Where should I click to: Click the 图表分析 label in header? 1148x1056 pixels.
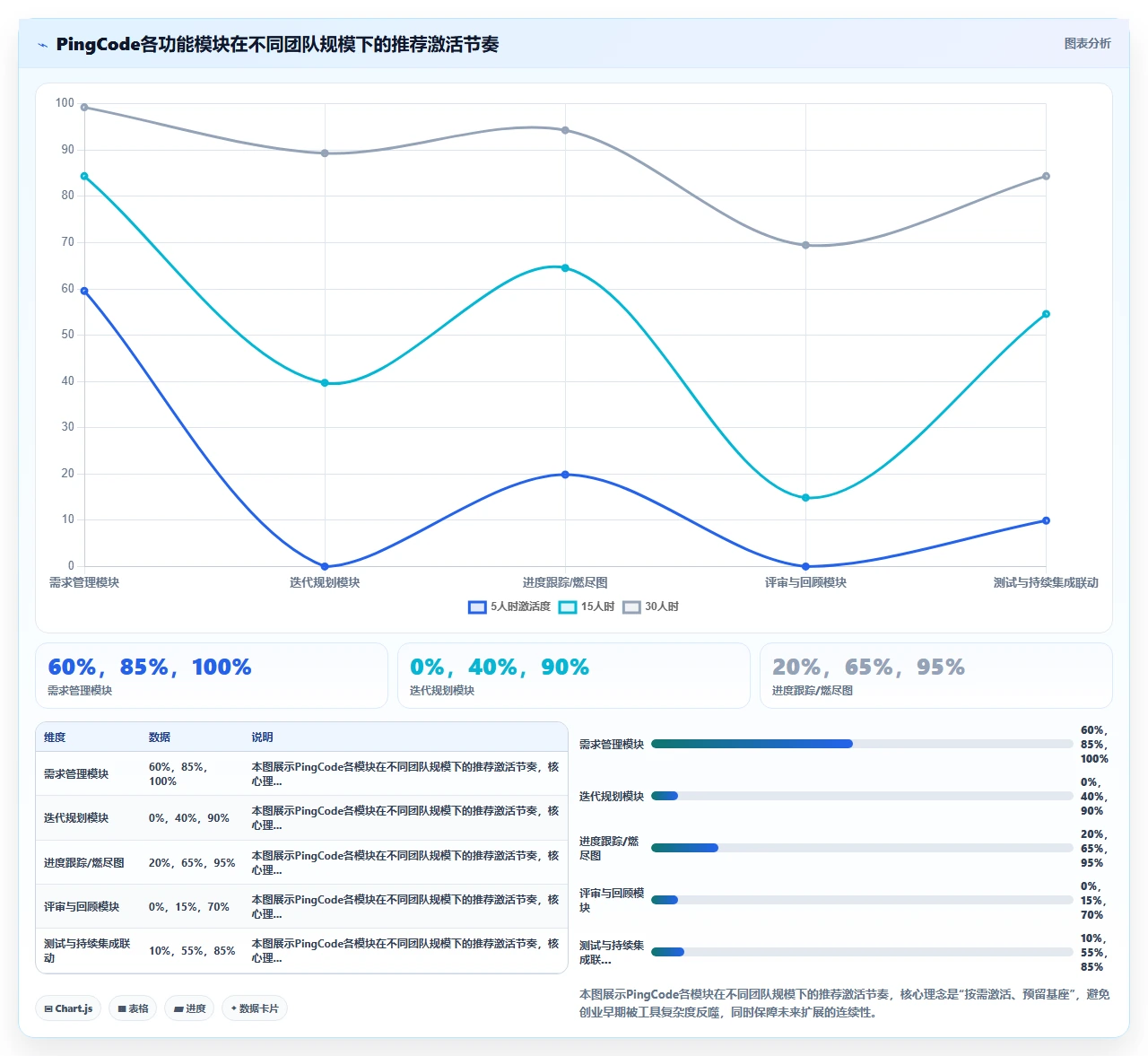coord(1087,43)
